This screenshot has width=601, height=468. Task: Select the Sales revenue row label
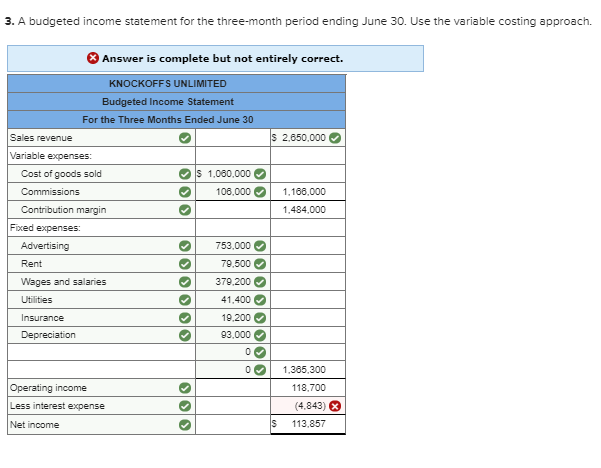click(41, 138)
